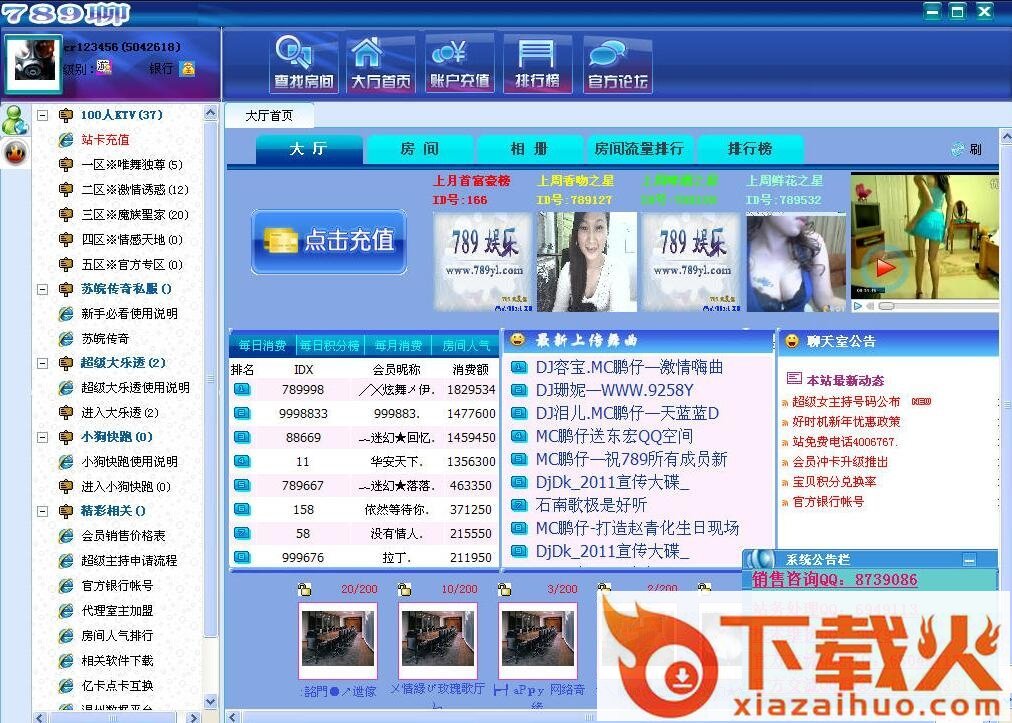Click the 银行 bank icon

click(x=188, y=68)
